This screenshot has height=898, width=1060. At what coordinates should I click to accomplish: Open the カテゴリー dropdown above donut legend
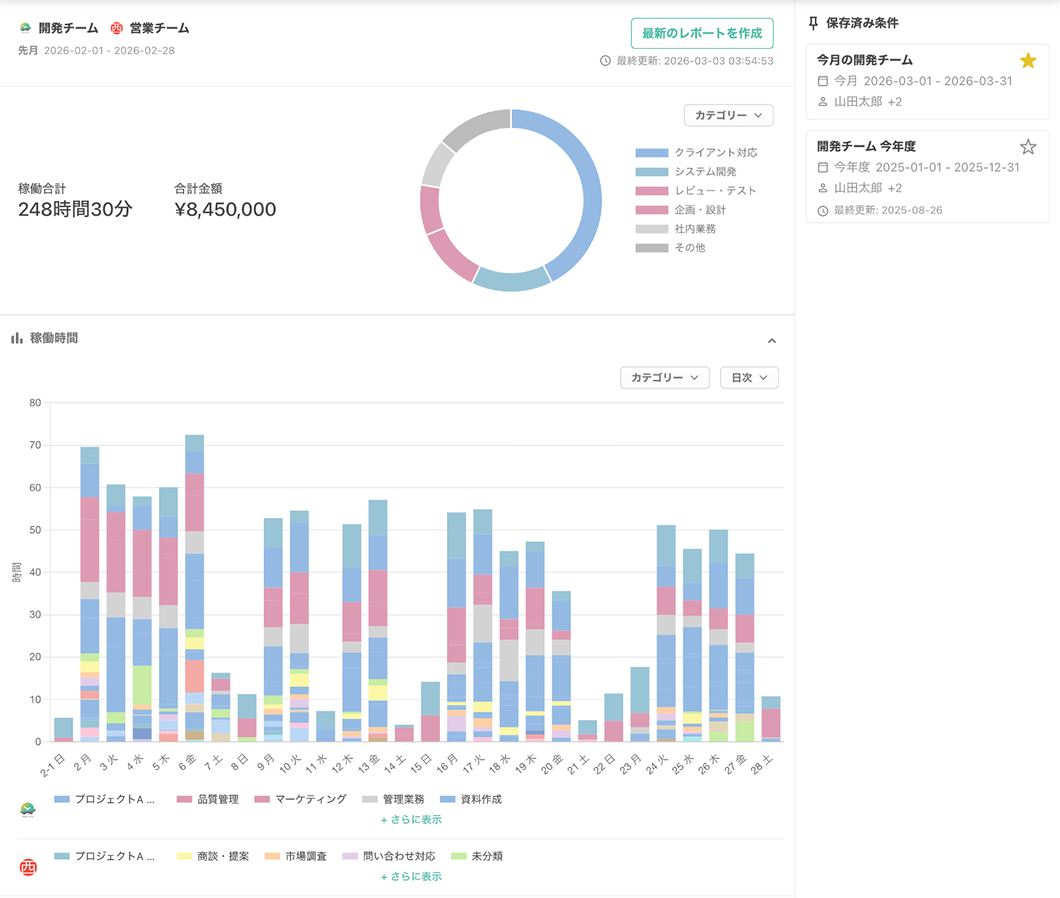(x=728, y=116)
